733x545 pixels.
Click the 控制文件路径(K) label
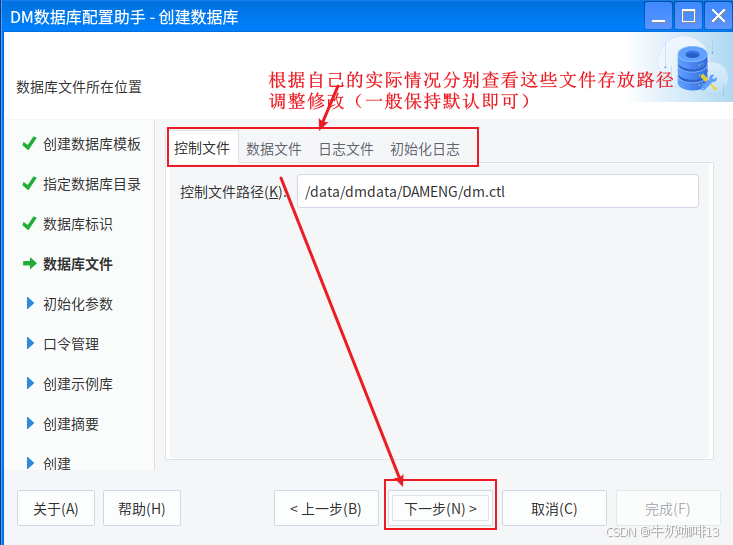click(232, 192)
